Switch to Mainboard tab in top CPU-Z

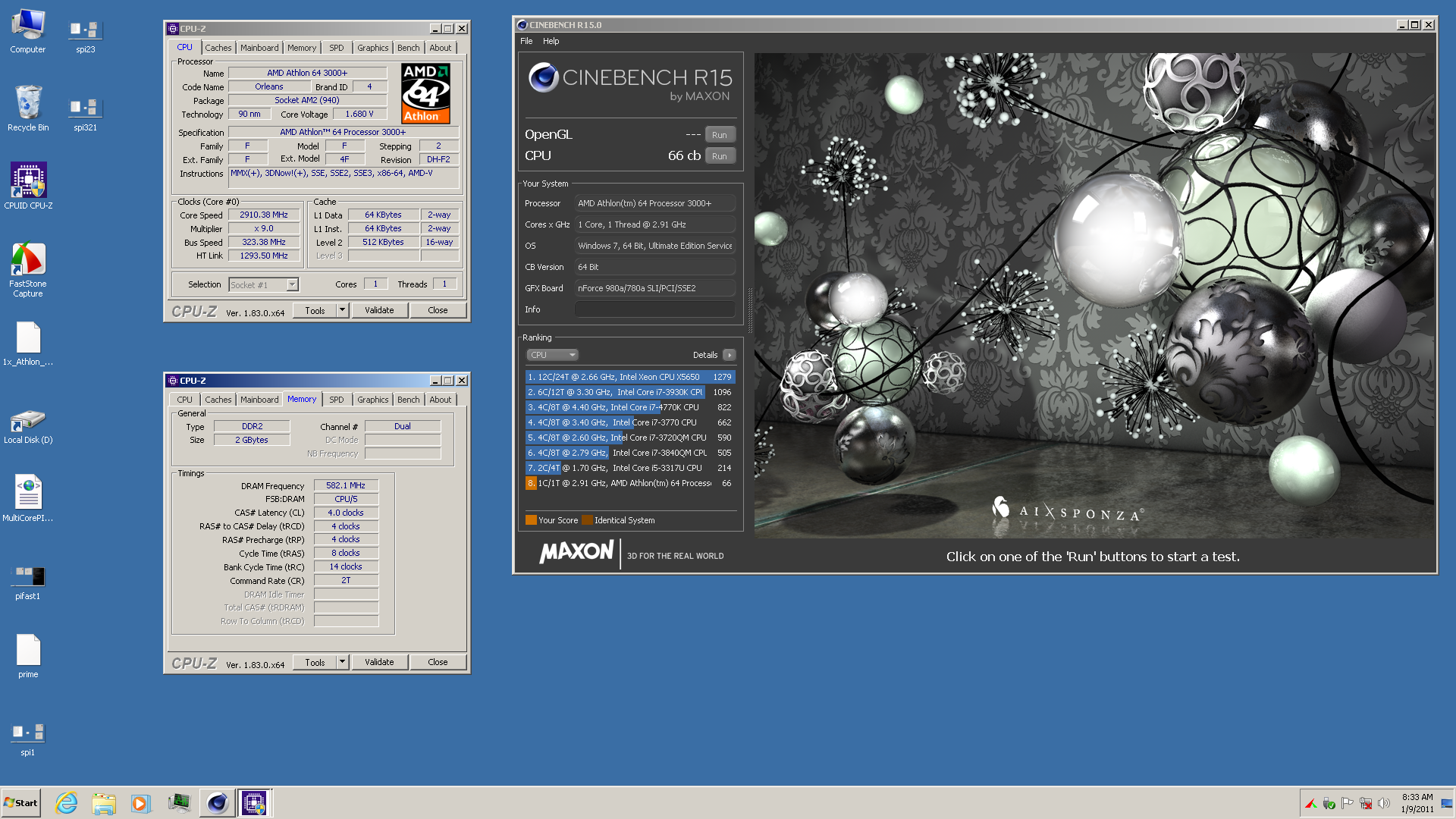[259, 48]
